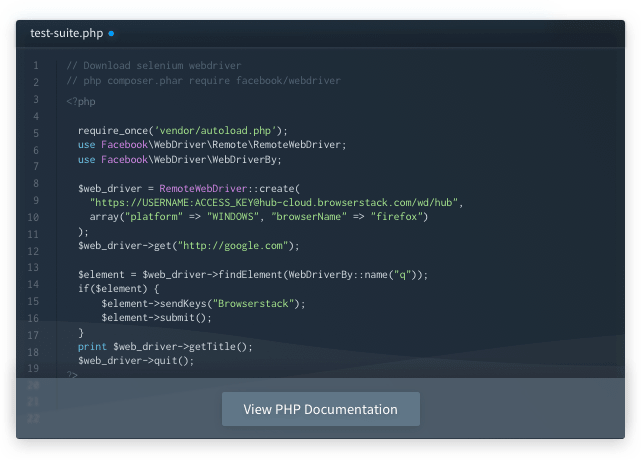Viewport: 641px width, 460px height.
Task: Click the sendKeys "Browserstack" line
Action: 203,304
